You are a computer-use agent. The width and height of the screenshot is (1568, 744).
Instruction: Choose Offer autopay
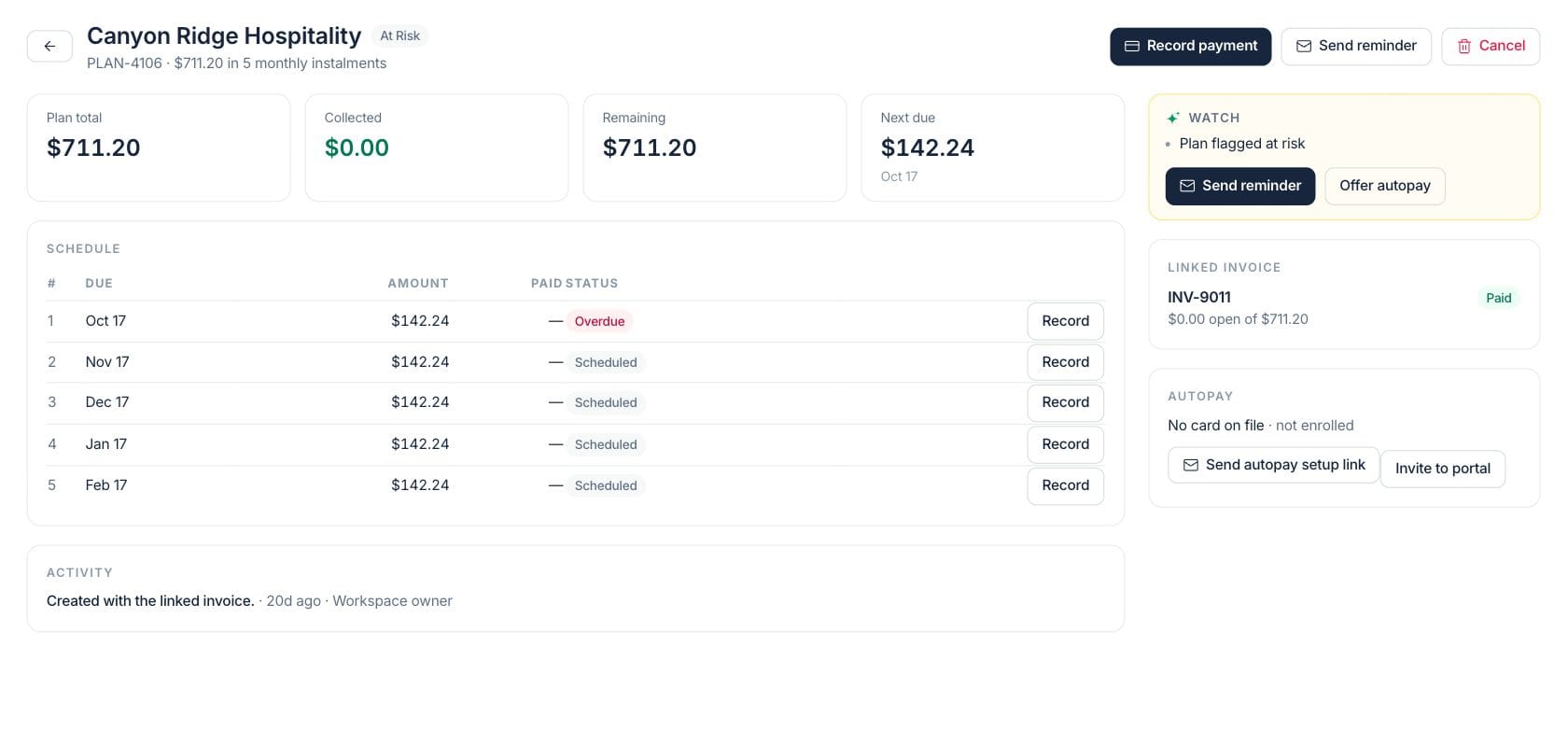[1385, 186]
